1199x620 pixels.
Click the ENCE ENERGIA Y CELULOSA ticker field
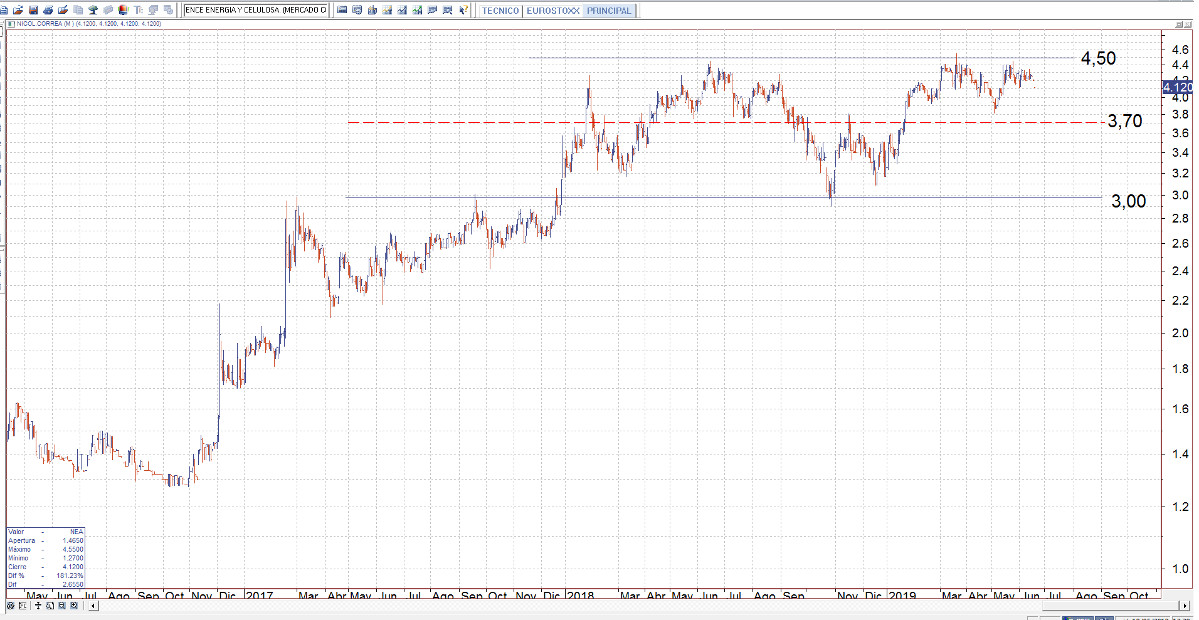tap(255, 10)
